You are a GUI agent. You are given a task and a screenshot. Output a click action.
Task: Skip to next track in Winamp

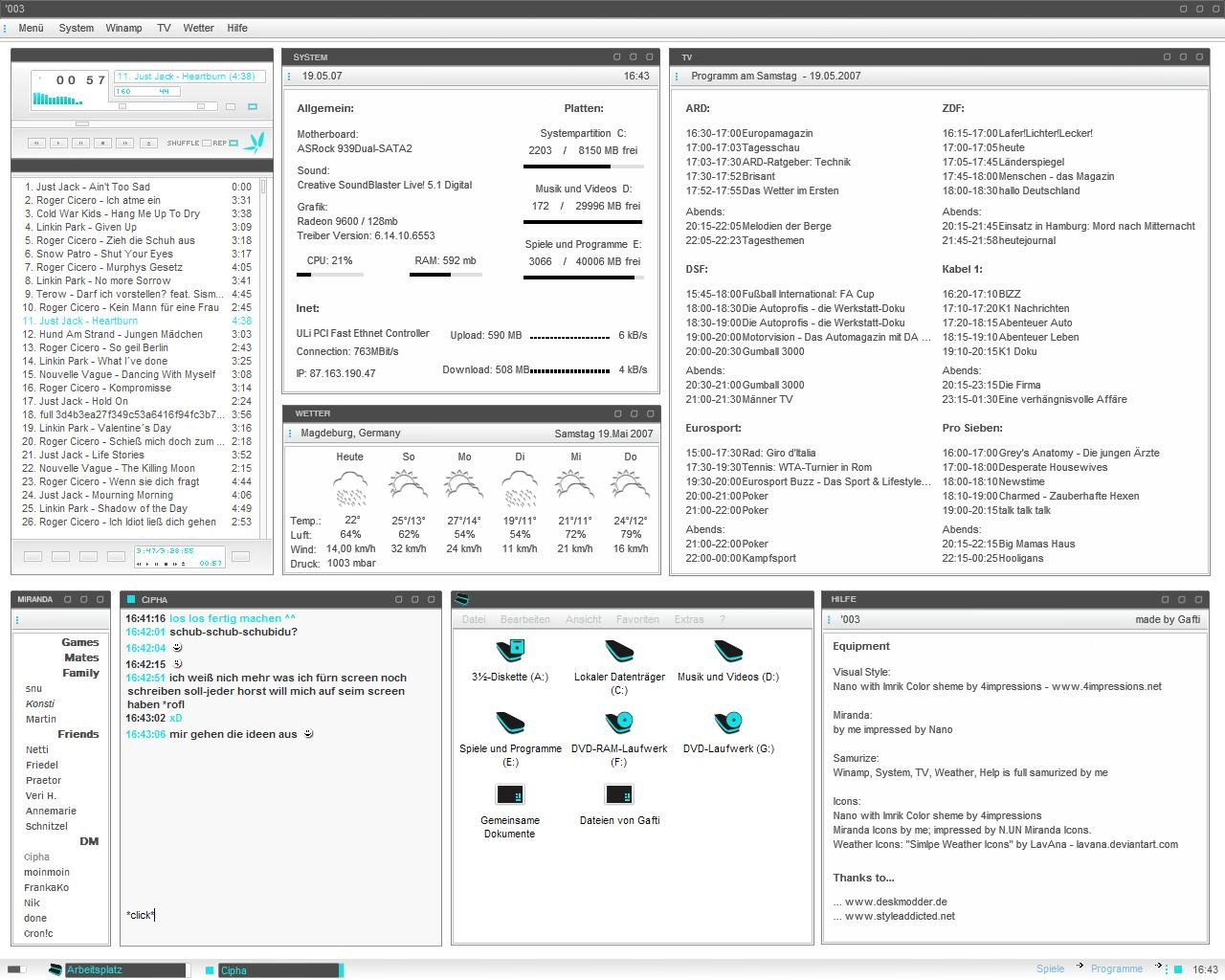(x=124, y=143)
